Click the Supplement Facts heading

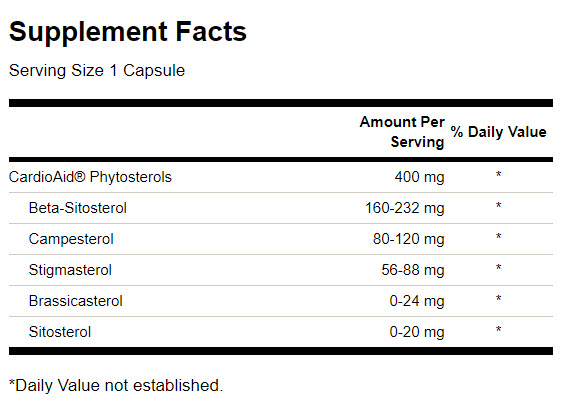(128, 32)
